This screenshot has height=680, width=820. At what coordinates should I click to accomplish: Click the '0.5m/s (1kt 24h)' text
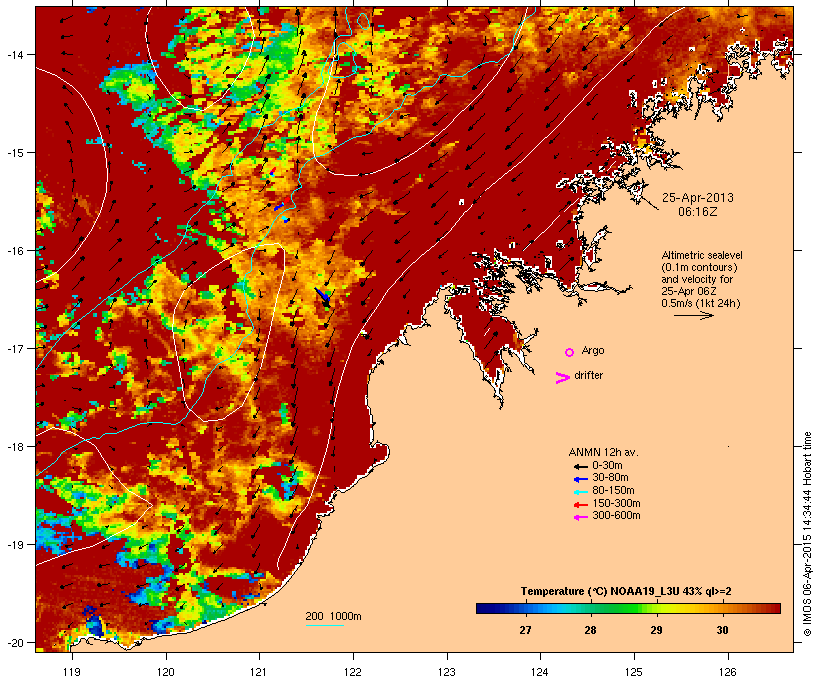click(701, 303)
